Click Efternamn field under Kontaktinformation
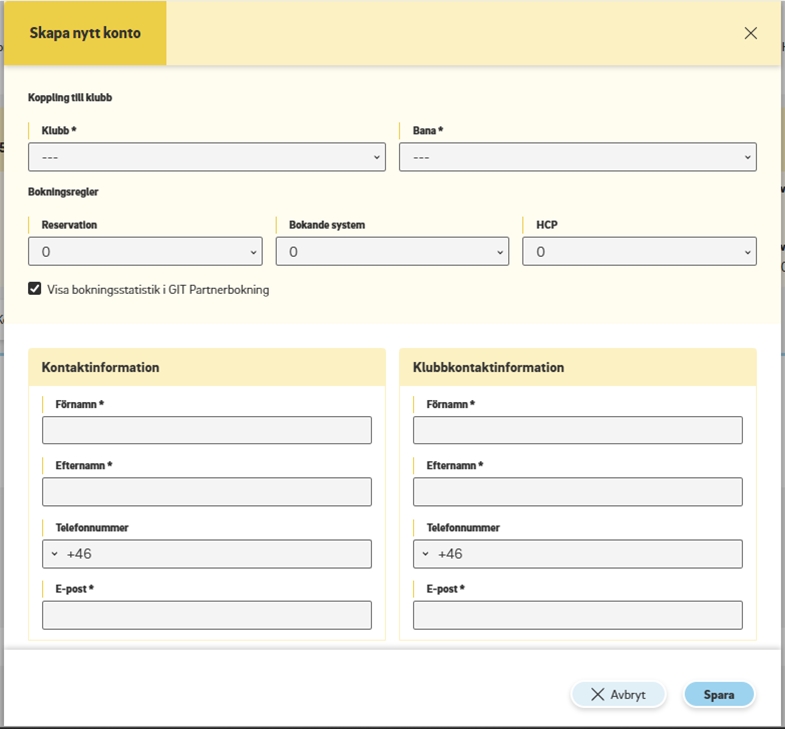Image resolution: width=785 pixels, height=729 pixels. [207, 492]
